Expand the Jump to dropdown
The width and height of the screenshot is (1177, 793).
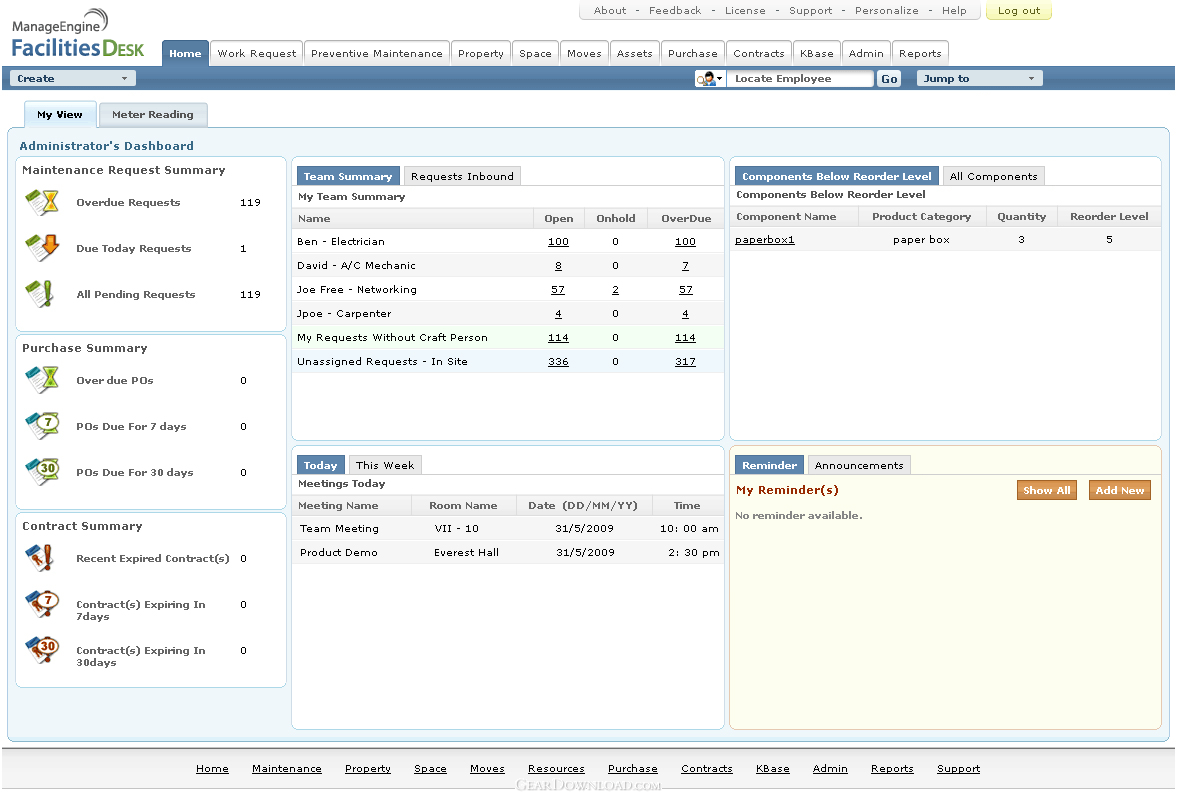979,78
